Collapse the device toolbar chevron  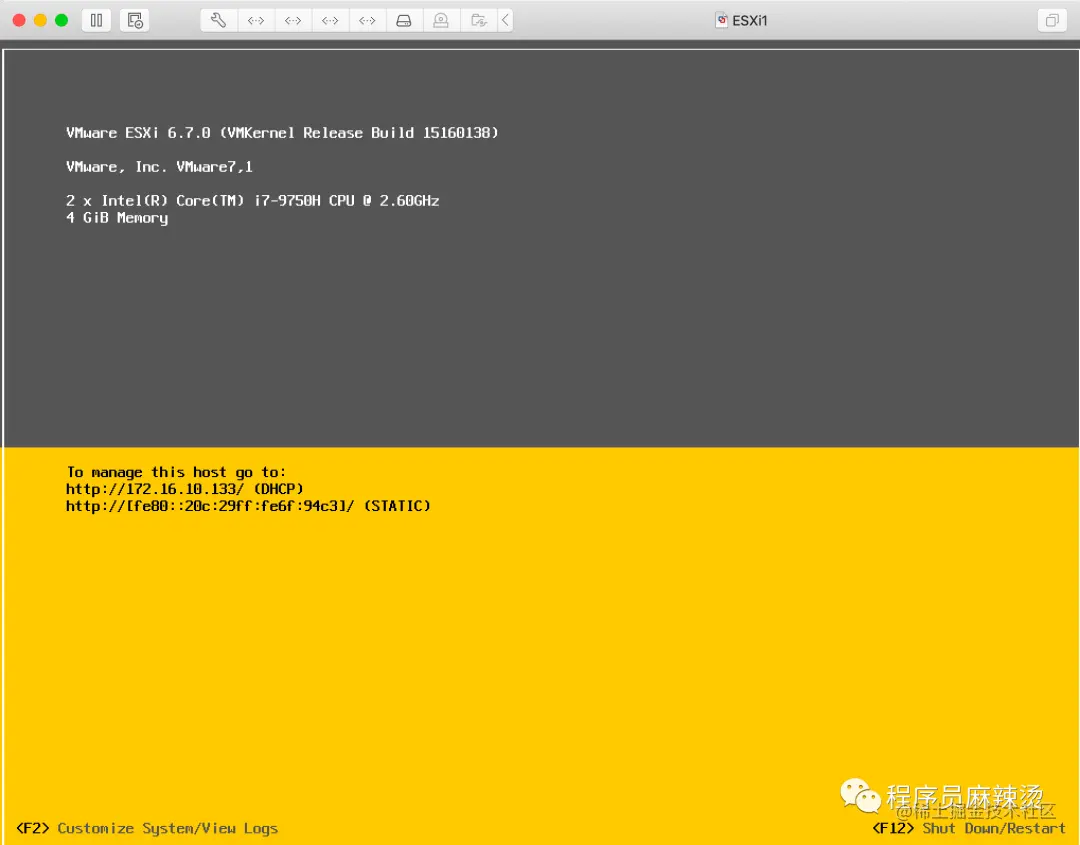pos(506,21)
